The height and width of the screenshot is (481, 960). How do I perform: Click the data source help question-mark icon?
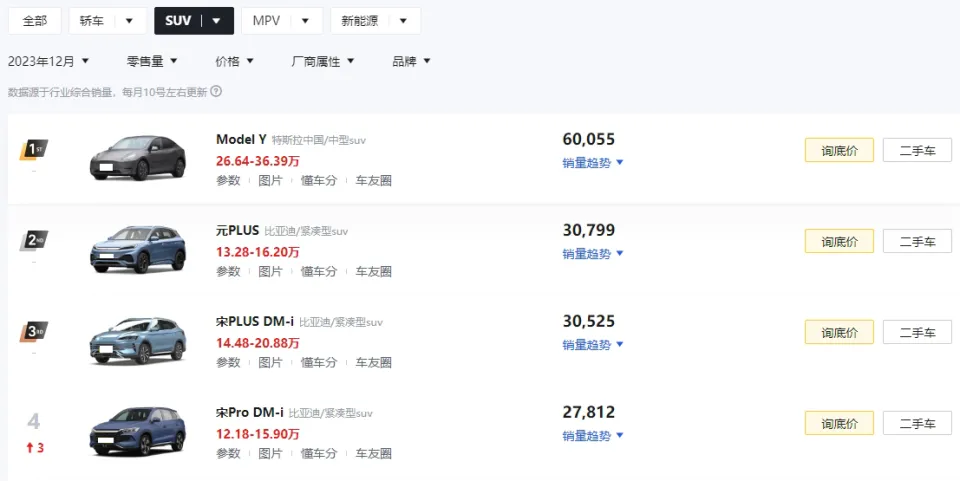pyautogui.click(x=216, y=91)
